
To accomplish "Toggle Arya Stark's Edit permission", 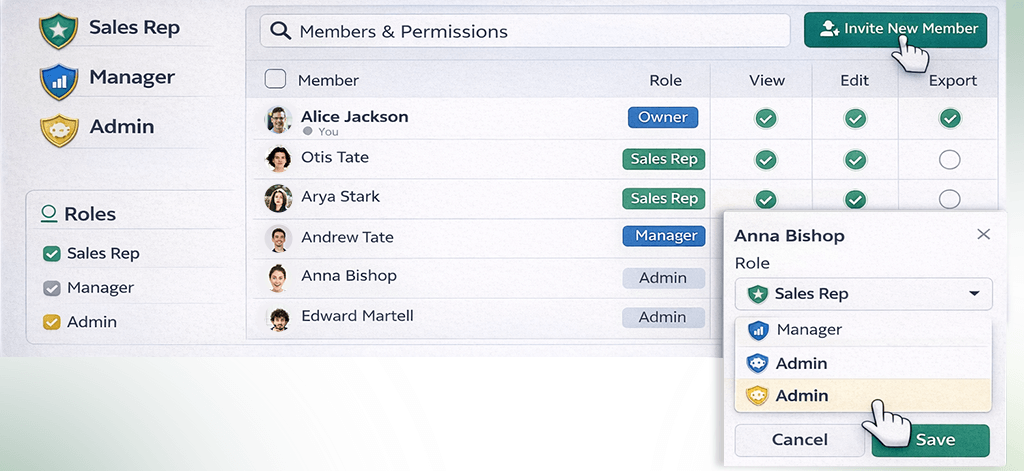I will click(855, 199).
